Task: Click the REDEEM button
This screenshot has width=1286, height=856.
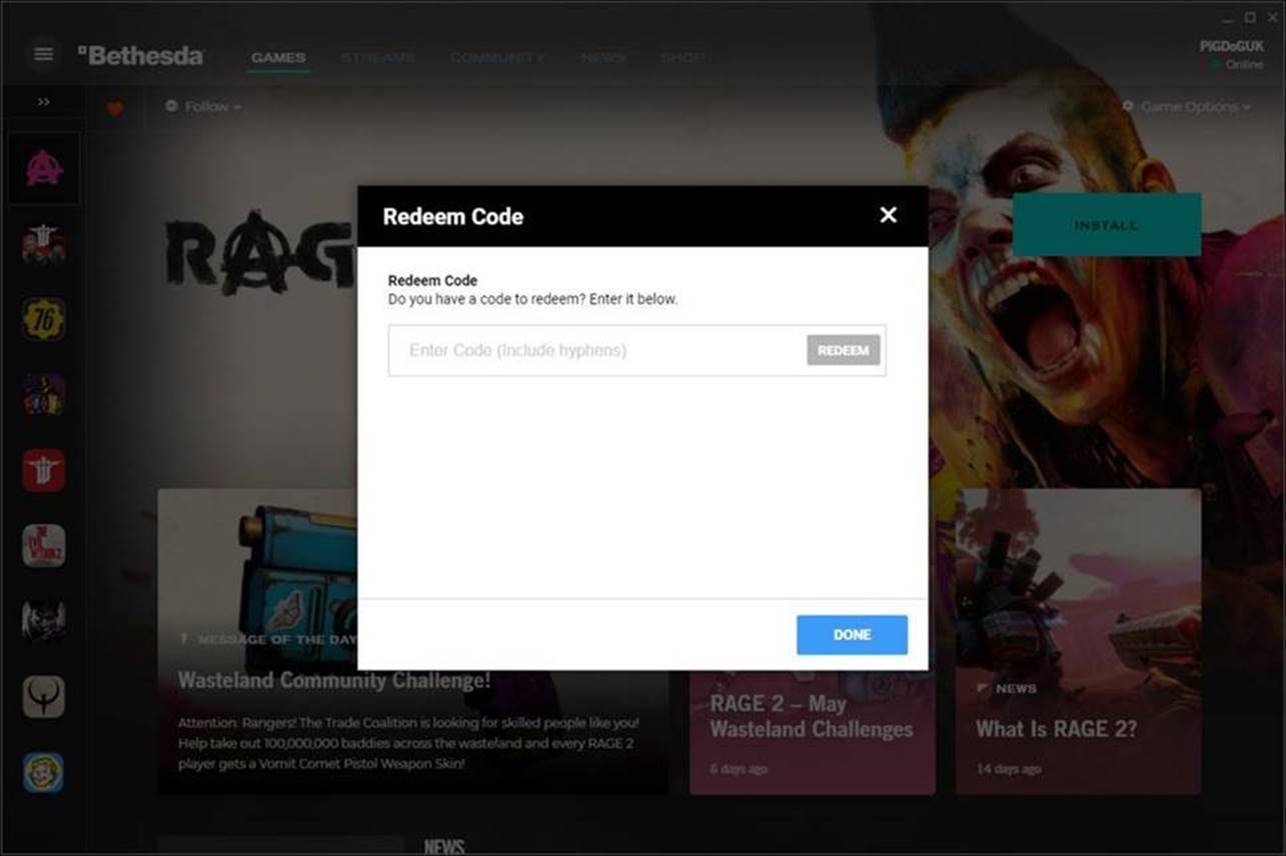Action: [843, 350]
